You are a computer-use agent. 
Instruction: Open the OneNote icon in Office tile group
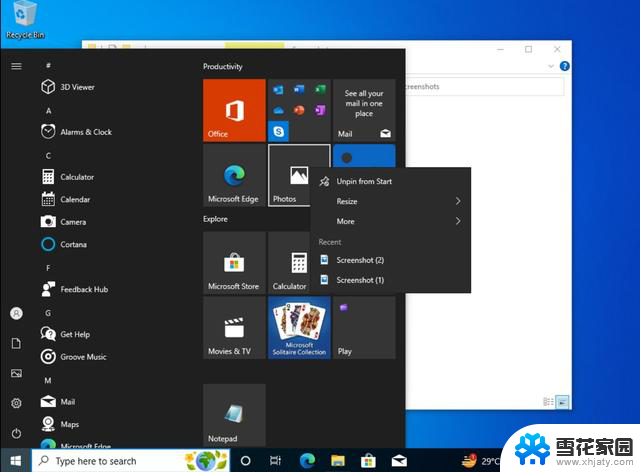(320, 110)
